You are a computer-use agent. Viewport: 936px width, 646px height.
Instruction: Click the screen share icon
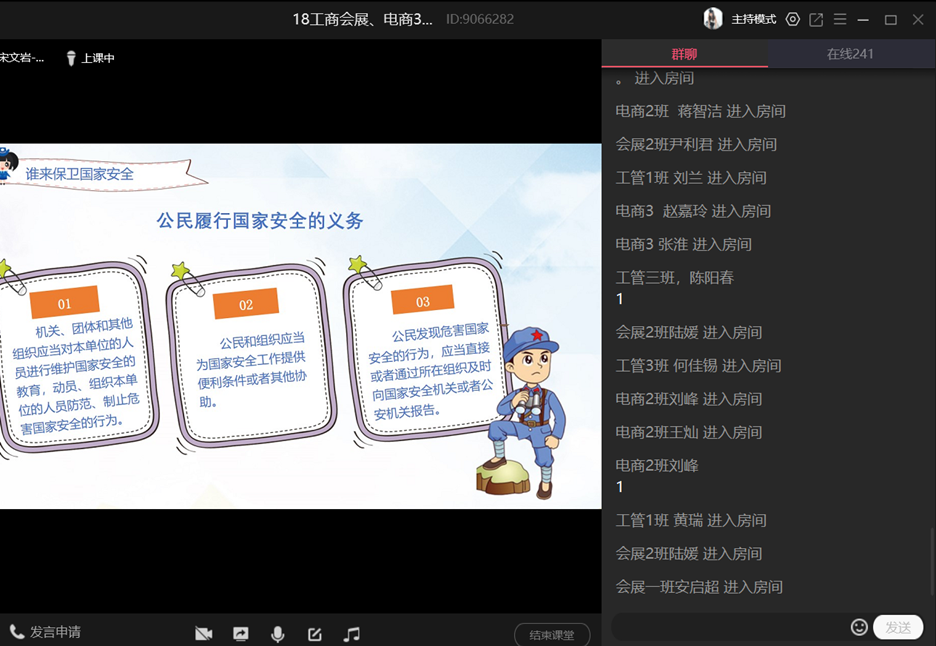coord(241,634)
